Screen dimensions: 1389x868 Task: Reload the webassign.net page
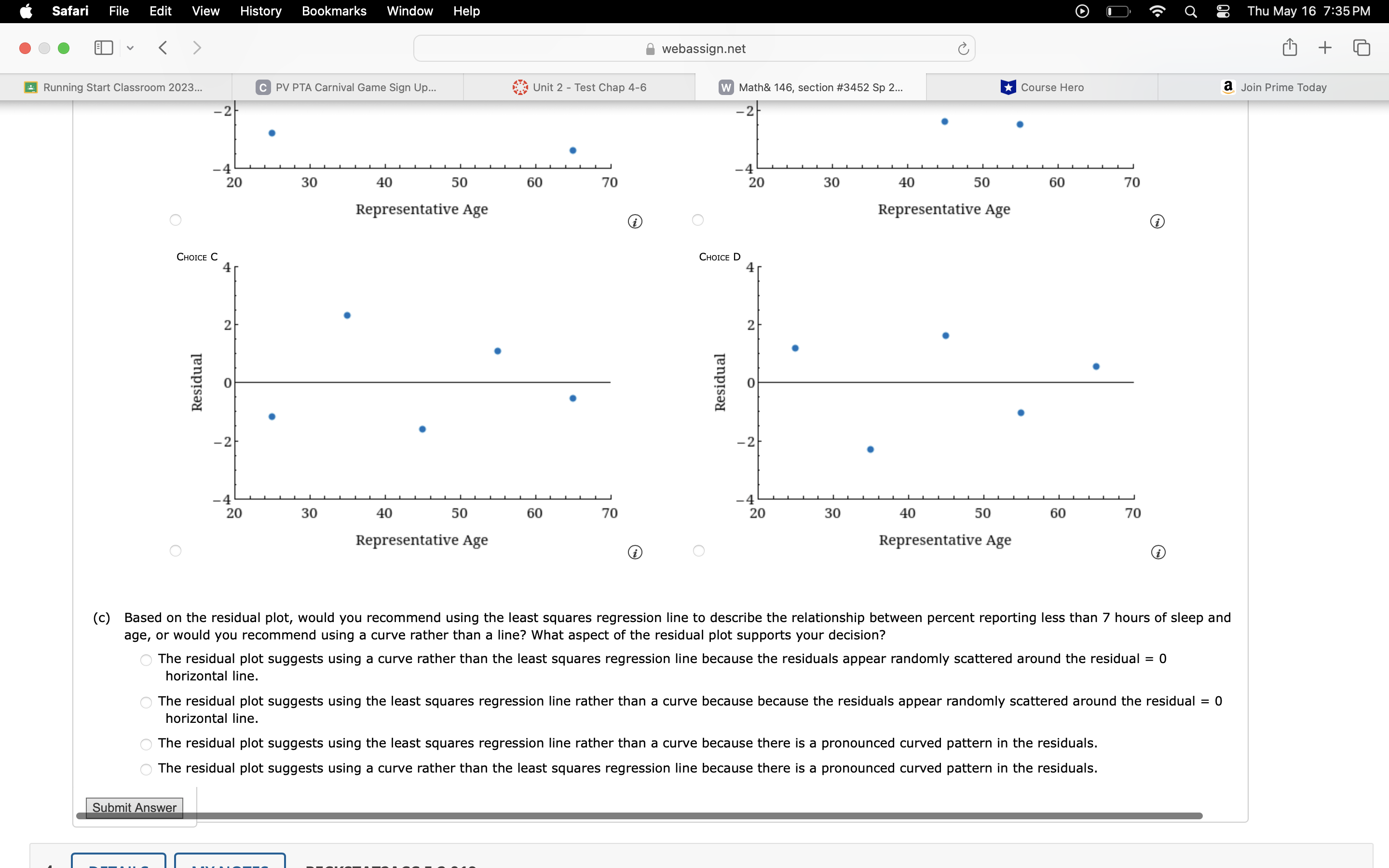pyautogui.click(x=963, y=49)
